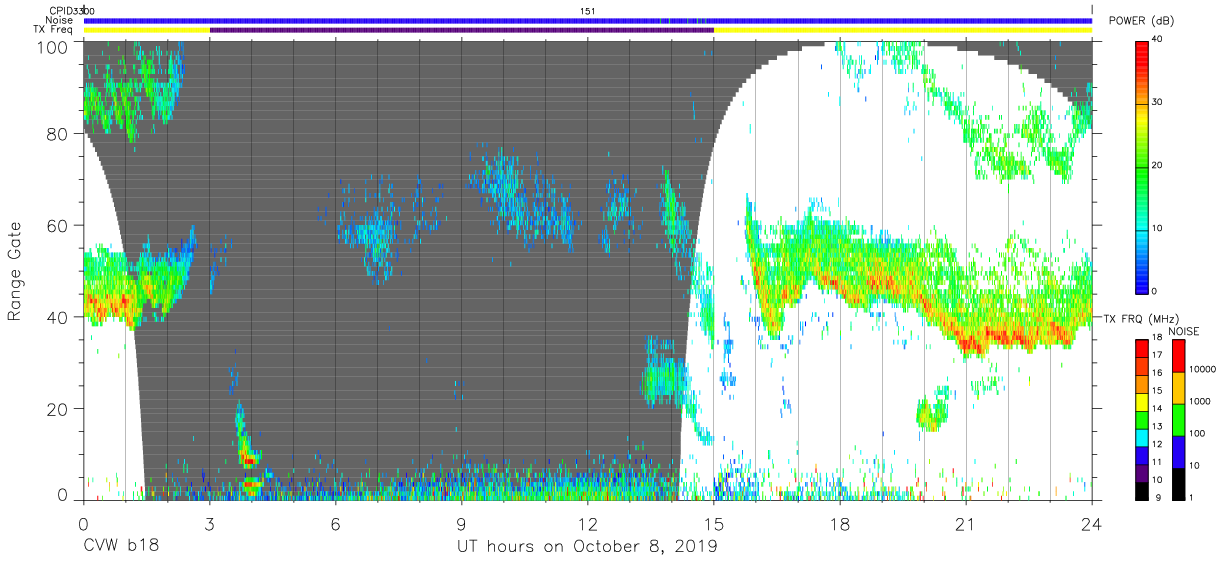Click the 'CPID' label at top left
This screenshot has width=1228, height=567.
click(60, 11)
